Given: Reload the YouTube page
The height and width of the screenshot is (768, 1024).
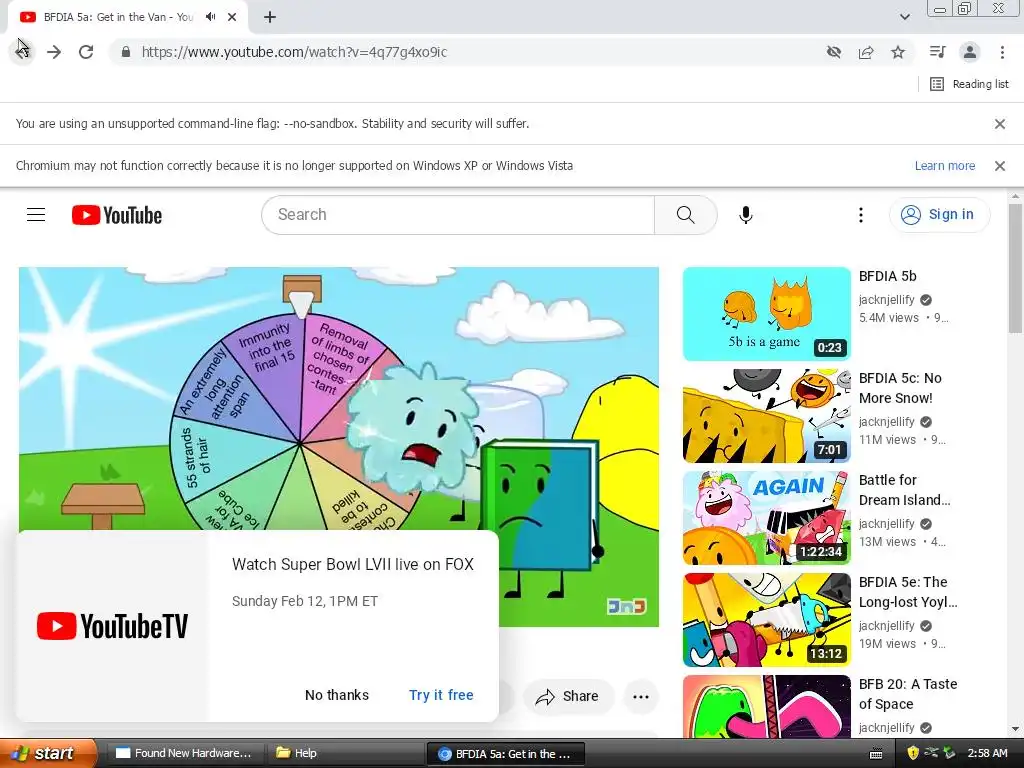Looking at the screenshot, I should 86,52.
